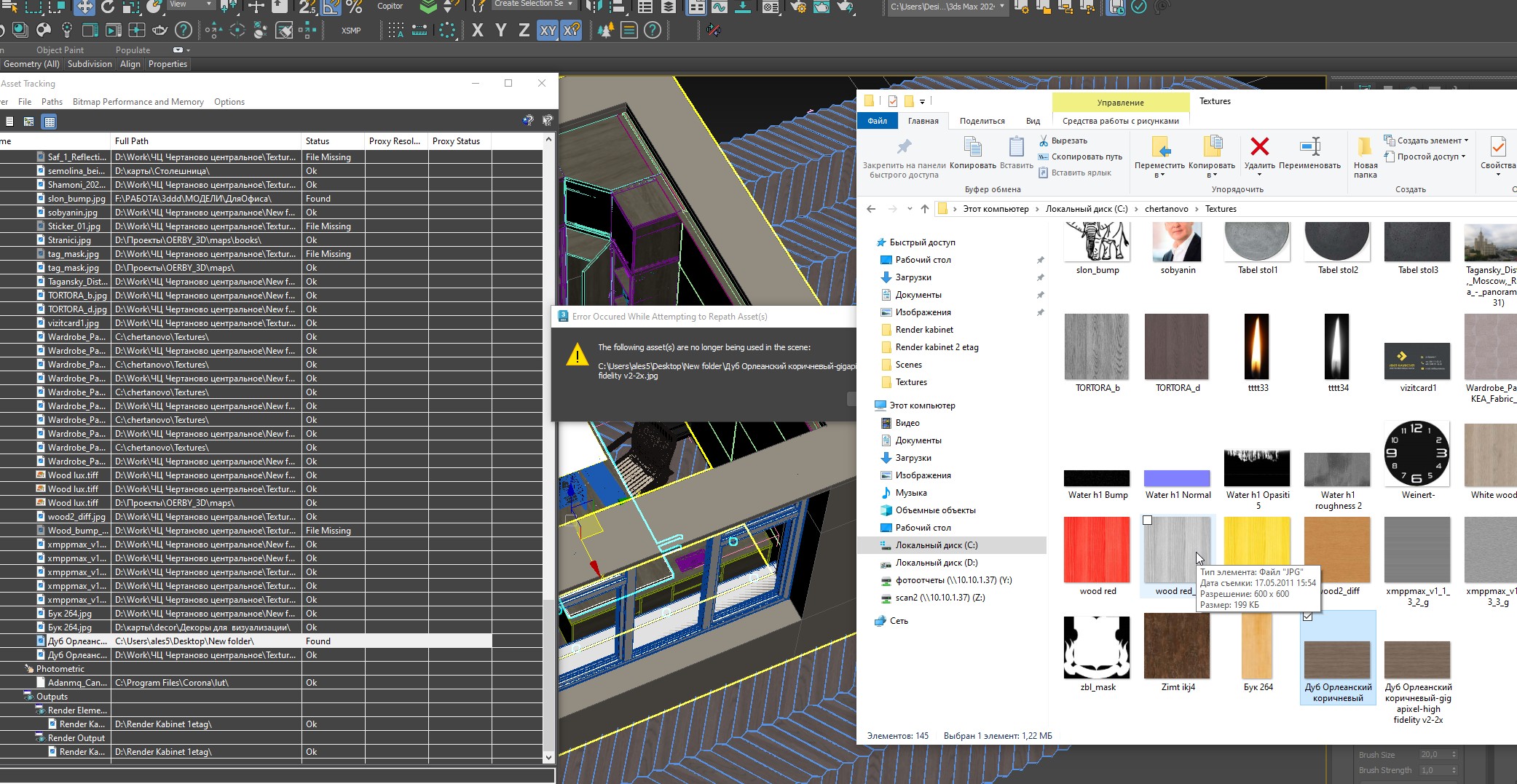Toggle the XY plane constraint button

coord(548,31)
